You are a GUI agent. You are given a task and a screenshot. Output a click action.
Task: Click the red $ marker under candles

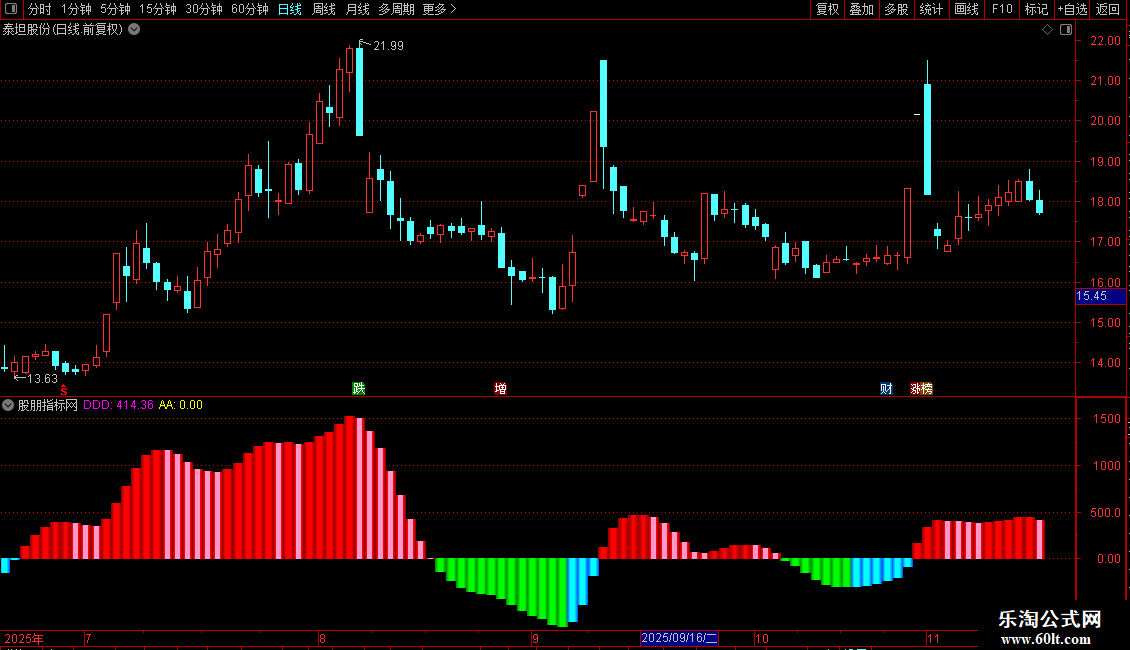click(x=63, y=390)
